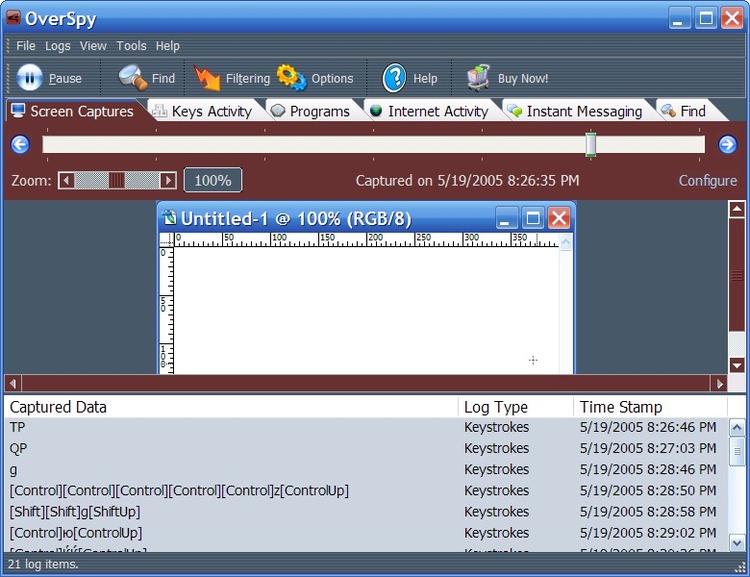
Task: Go to next capture with right arrow
Action: 728,144
